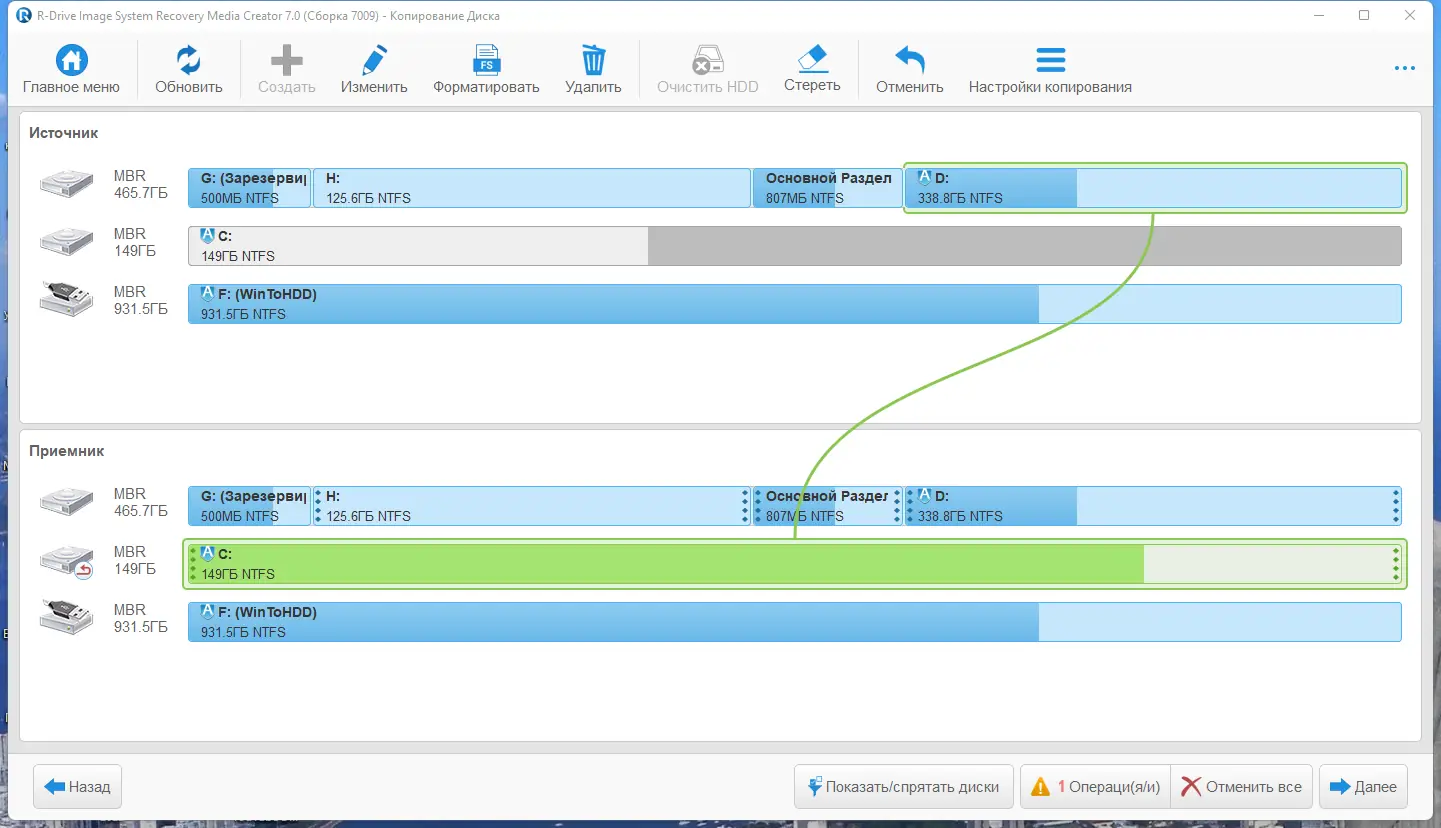Viewport: 1441px width, 828px height.
Task: Go to Главное меню home icon
Action: (x=71, y=61)
